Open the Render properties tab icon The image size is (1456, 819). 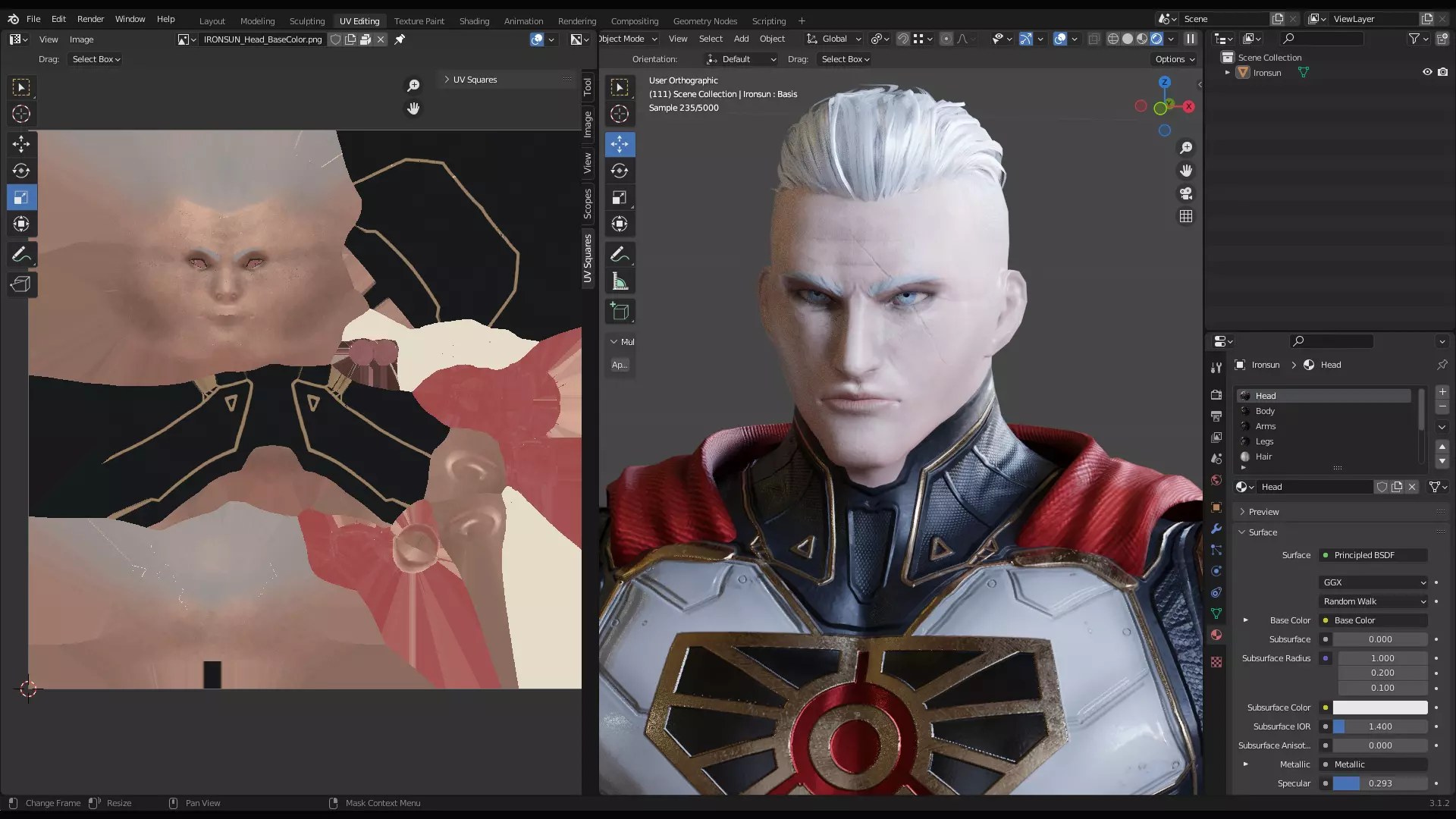[1216, 394]
